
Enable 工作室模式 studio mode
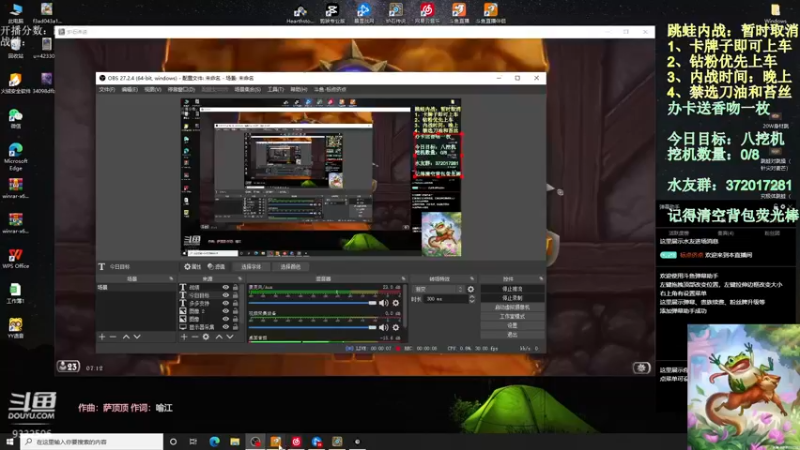pyautogui.click(x=512, y=316)
